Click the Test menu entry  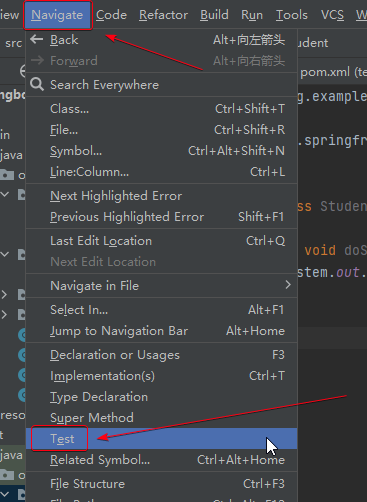click(x=162, y=439)
